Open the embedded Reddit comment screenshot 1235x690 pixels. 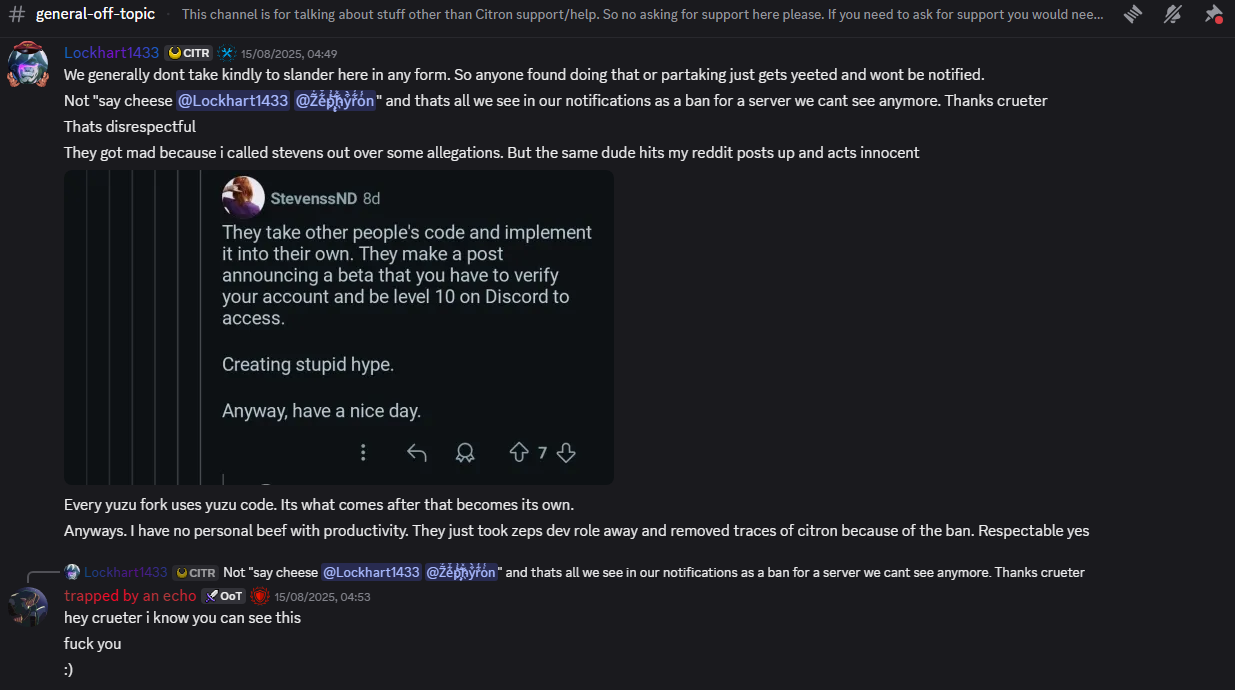339,327
